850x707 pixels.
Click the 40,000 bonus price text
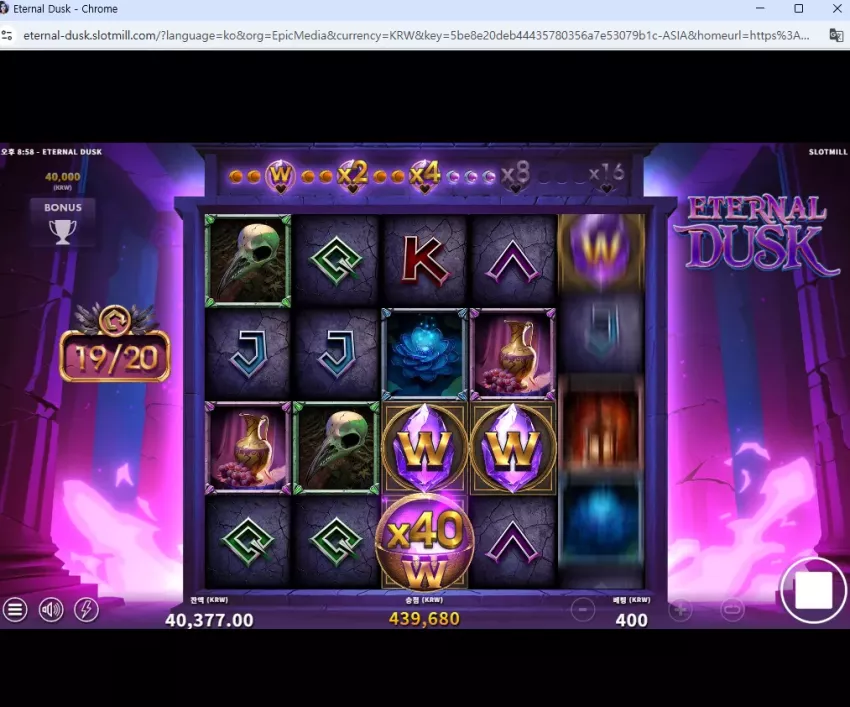(x=63, y=177)
